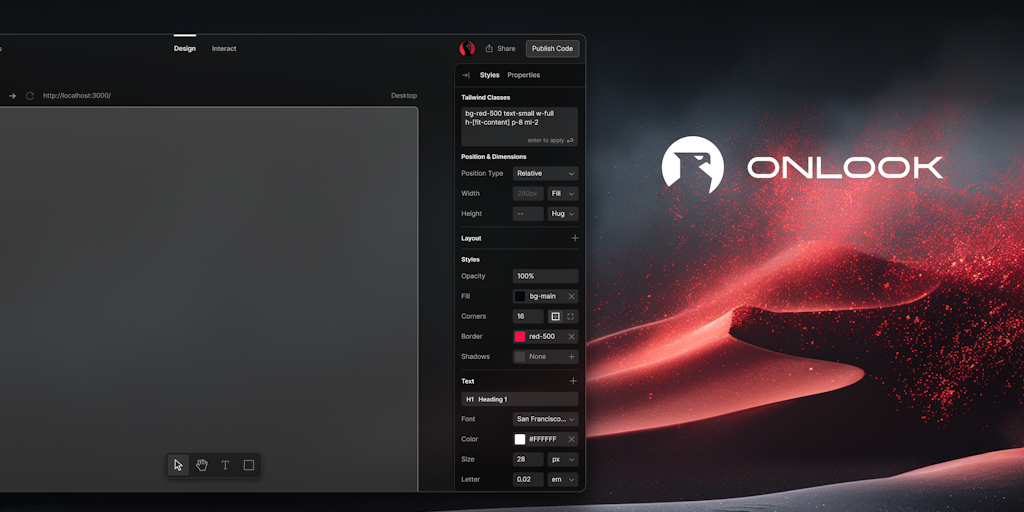This screenshot has height=512, width=1024.
Task: Click the Shadows None value
Action: [537, 357]
